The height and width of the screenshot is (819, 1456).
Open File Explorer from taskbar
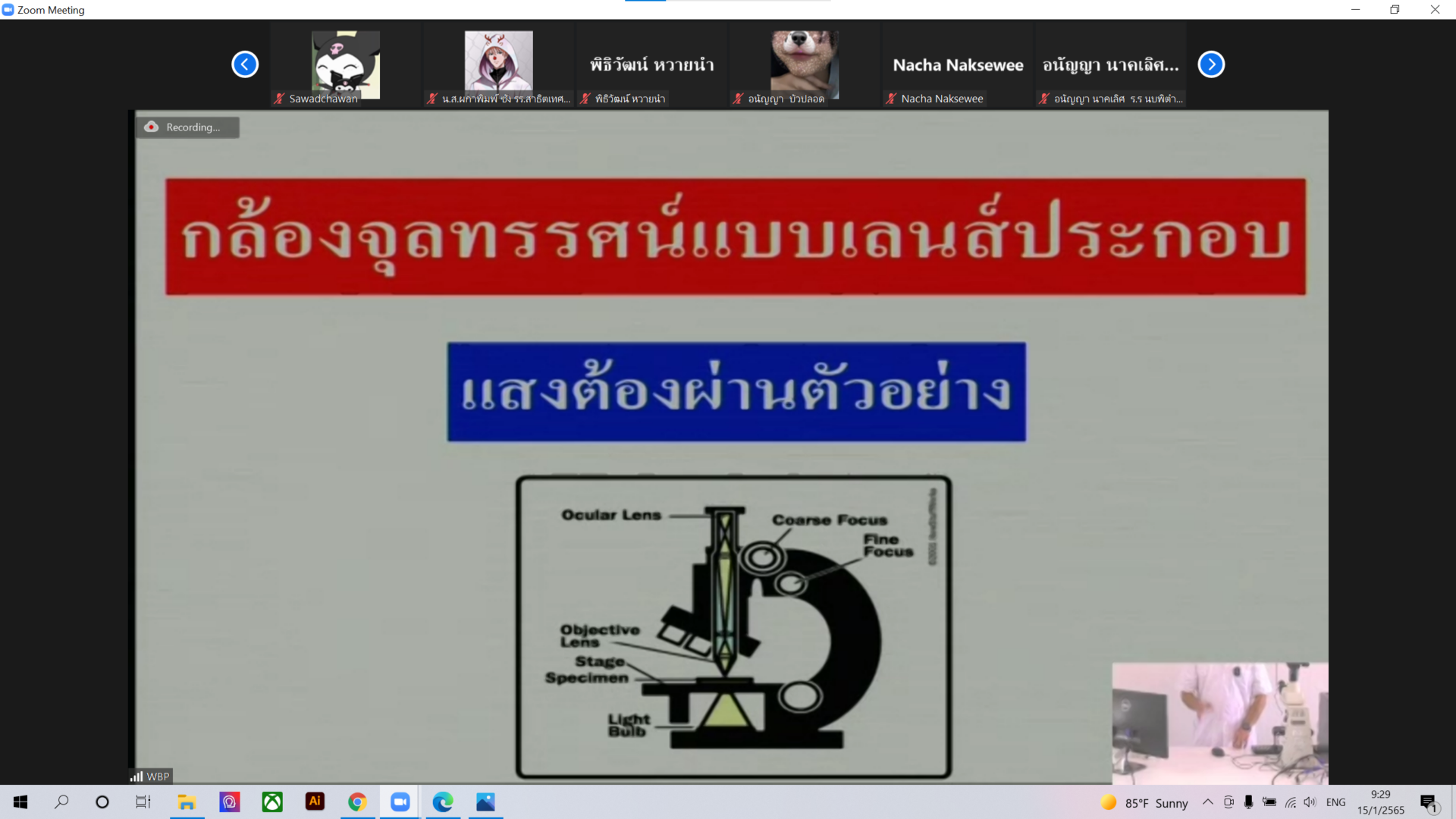[x=187, y=802]
